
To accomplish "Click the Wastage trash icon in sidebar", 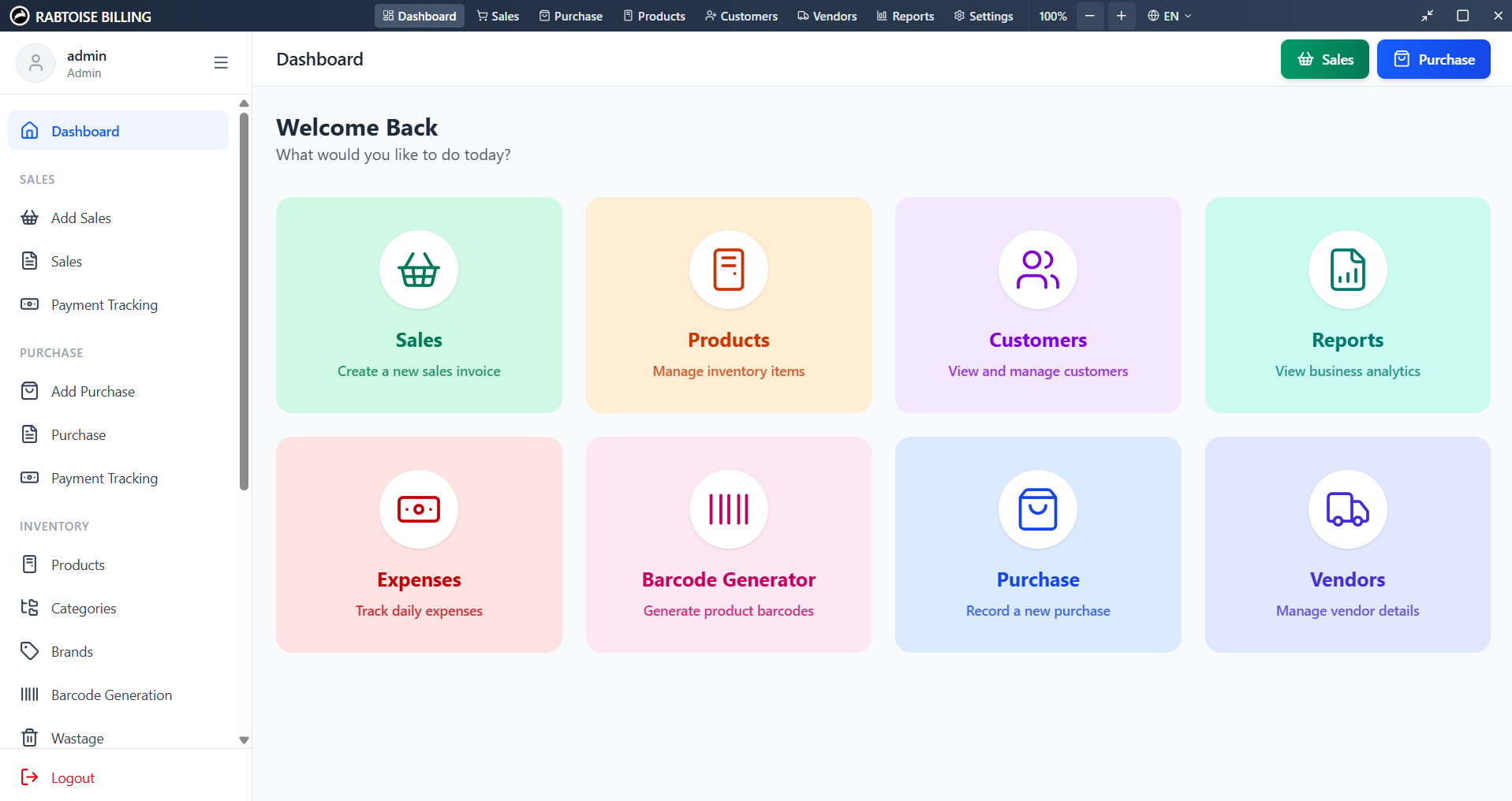I will click(29, 738).
